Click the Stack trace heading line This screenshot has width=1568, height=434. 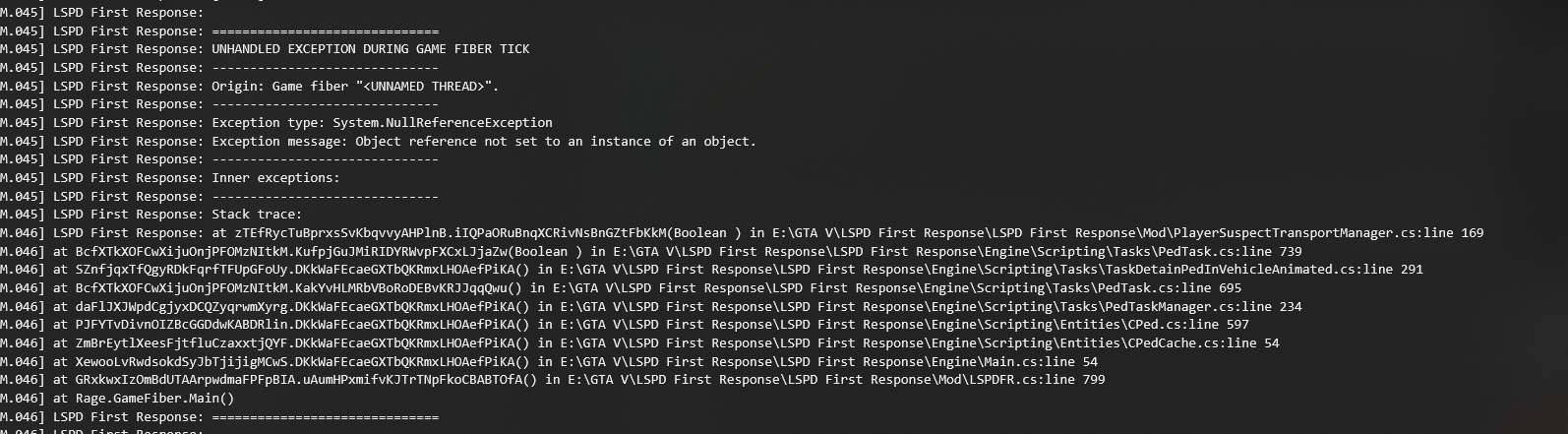[257, 215]
